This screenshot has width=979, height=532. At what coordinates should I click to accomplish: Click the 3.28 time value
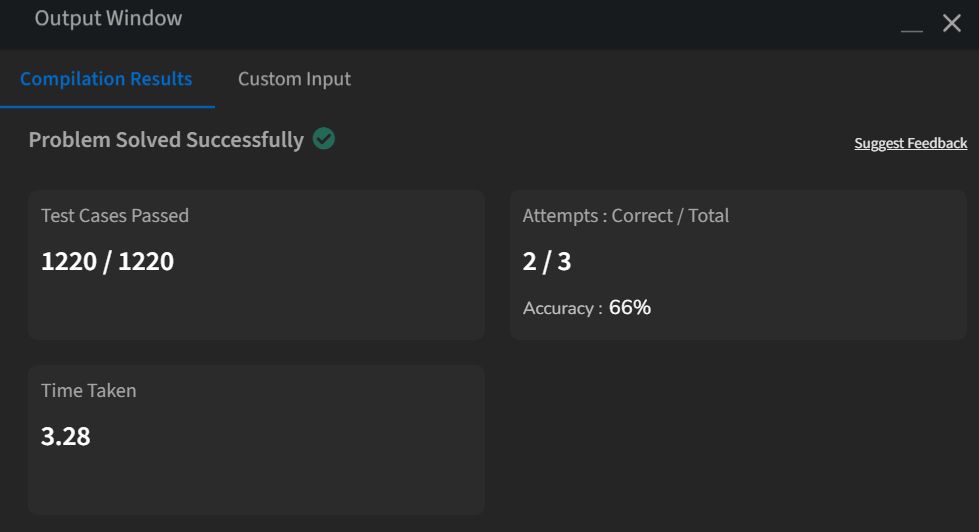click(x=66, y=436)
